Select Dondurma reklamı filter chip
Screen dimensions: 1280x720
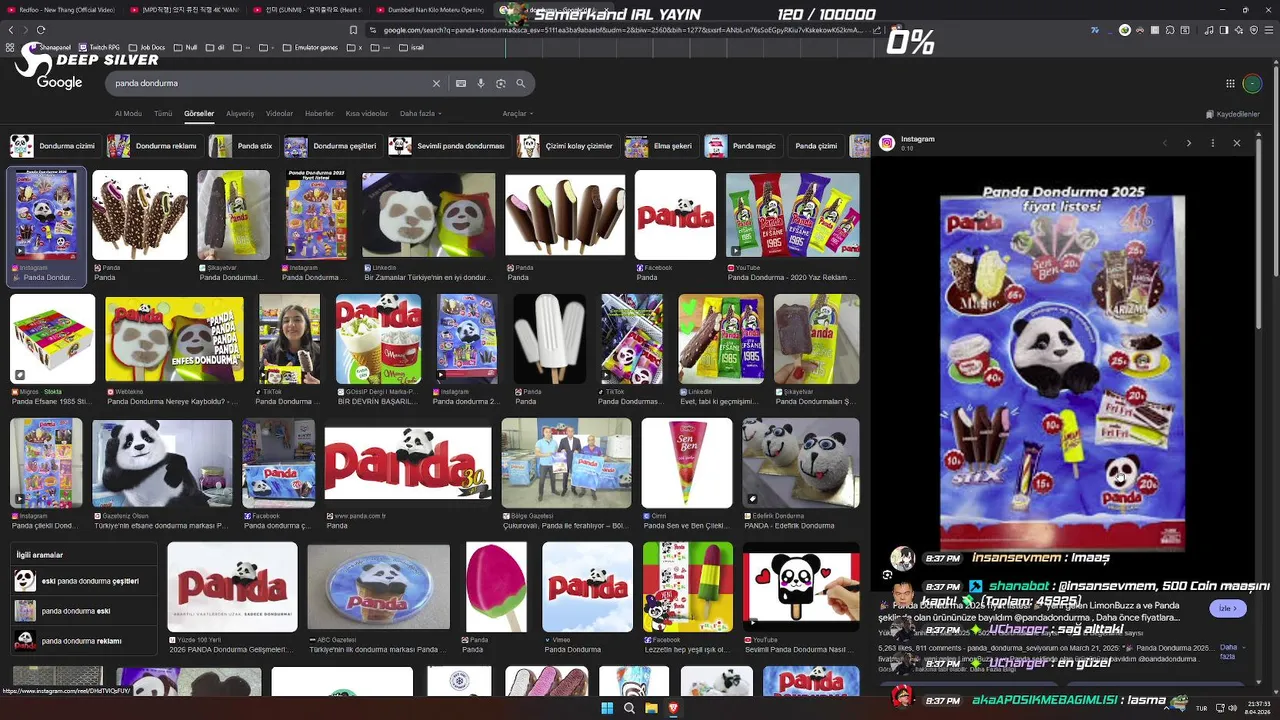click(x=153, y=146)
